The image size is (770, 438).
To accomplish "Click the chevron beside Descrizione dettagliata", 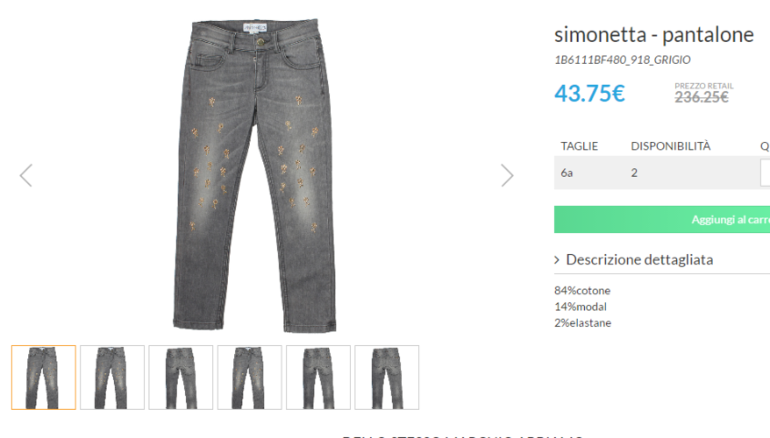I will pos(557,260).
